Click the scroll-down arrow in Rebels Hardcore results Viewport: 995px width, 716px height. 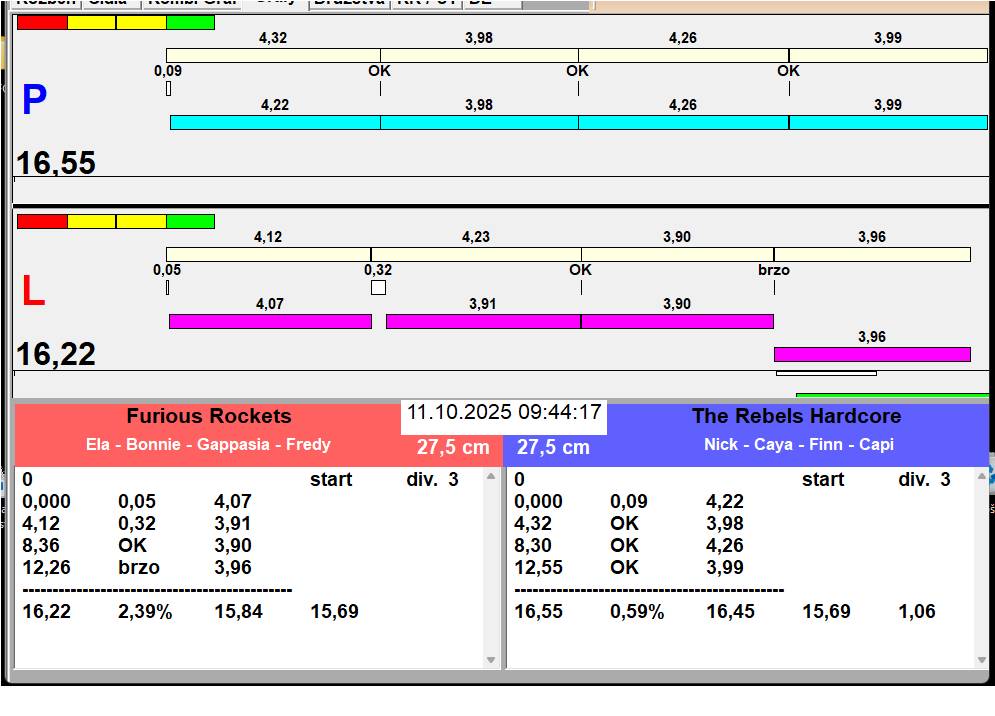[x=980, y=660]
